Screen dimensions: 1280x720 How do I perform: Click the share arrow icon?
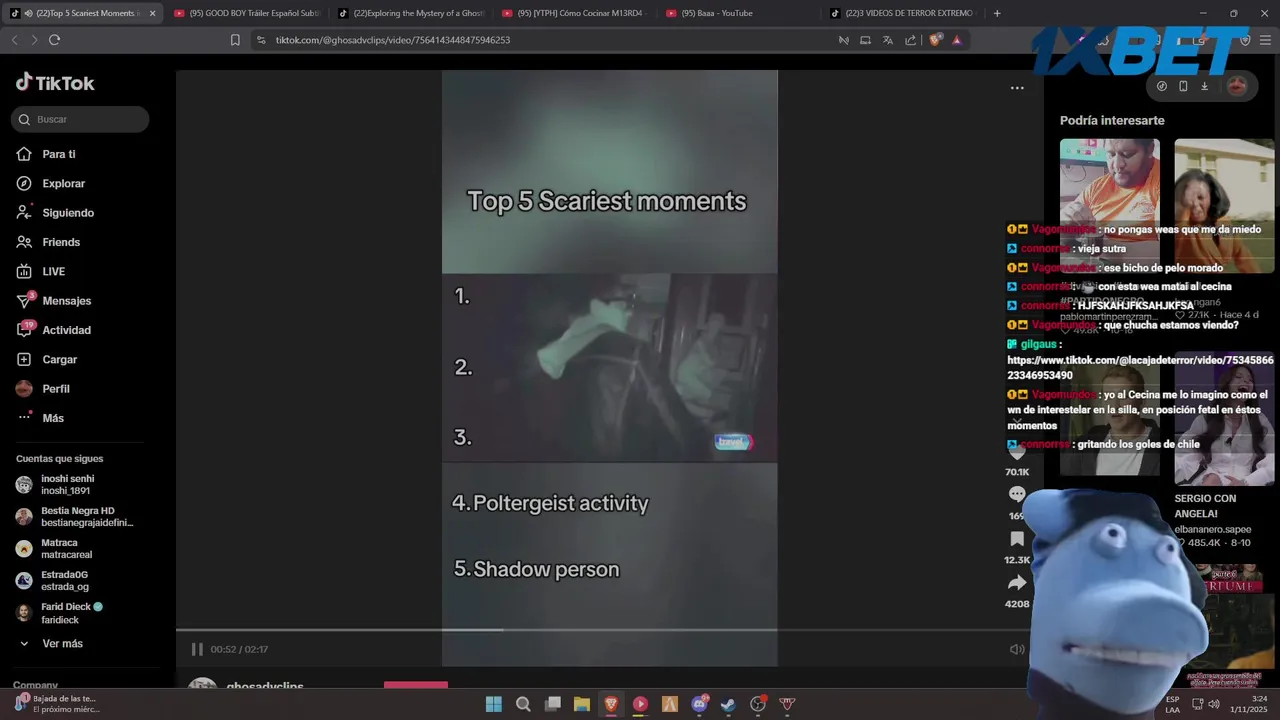(x=1017, y=583)
